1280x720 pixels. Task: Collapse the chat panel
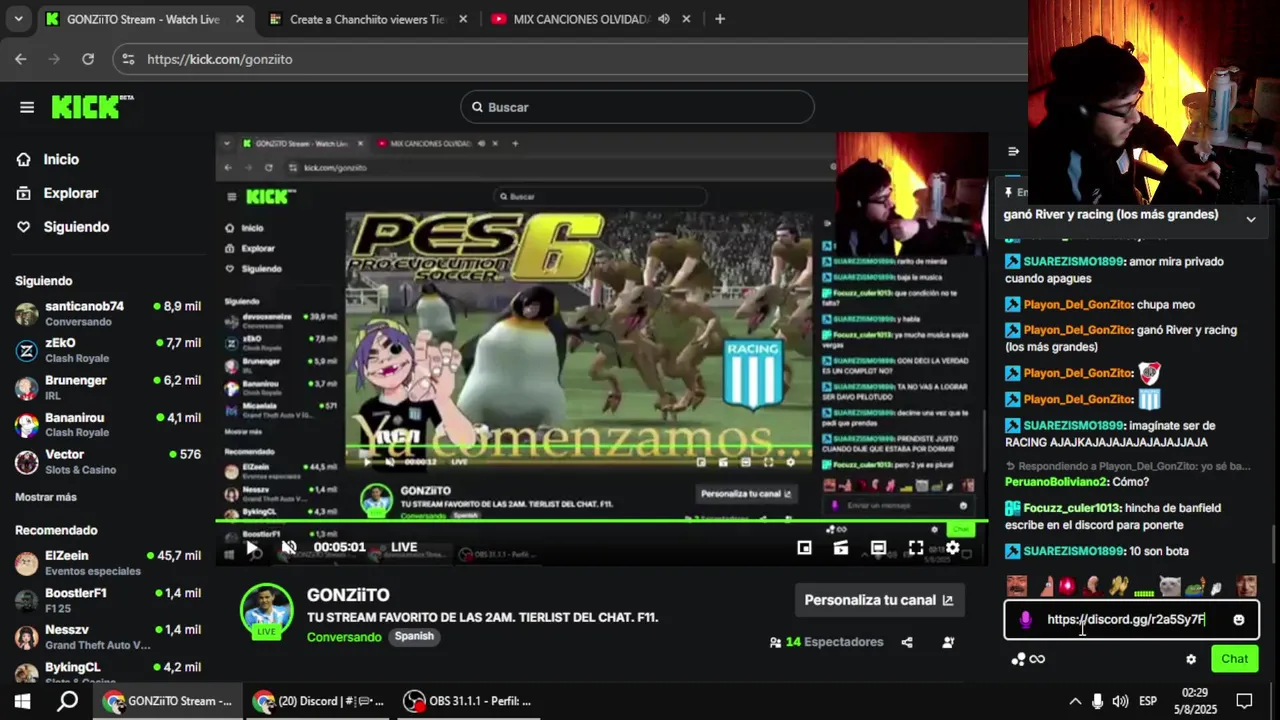[x=1013, y=152]
